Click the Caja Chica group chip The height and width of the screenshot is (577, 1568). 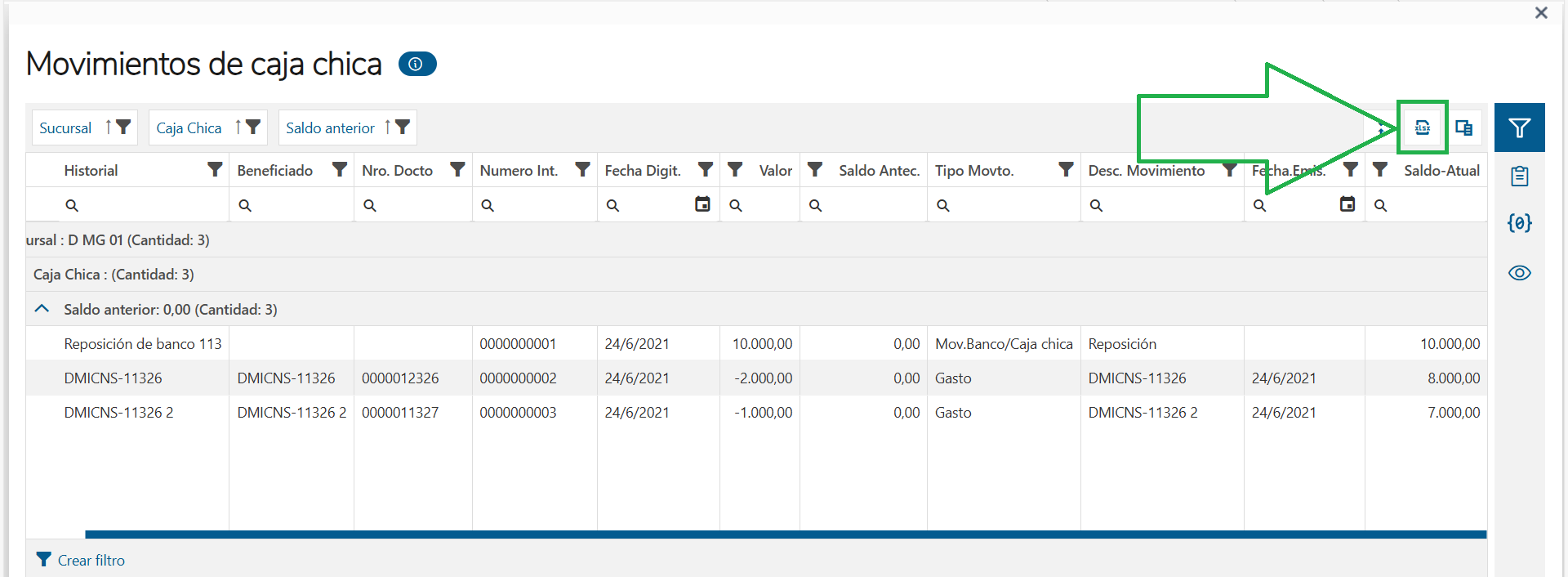pos(189,128)
